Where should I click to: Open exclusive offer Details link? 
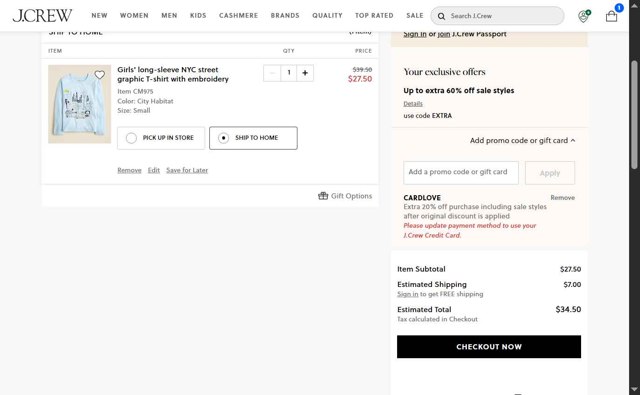[413, 104]
